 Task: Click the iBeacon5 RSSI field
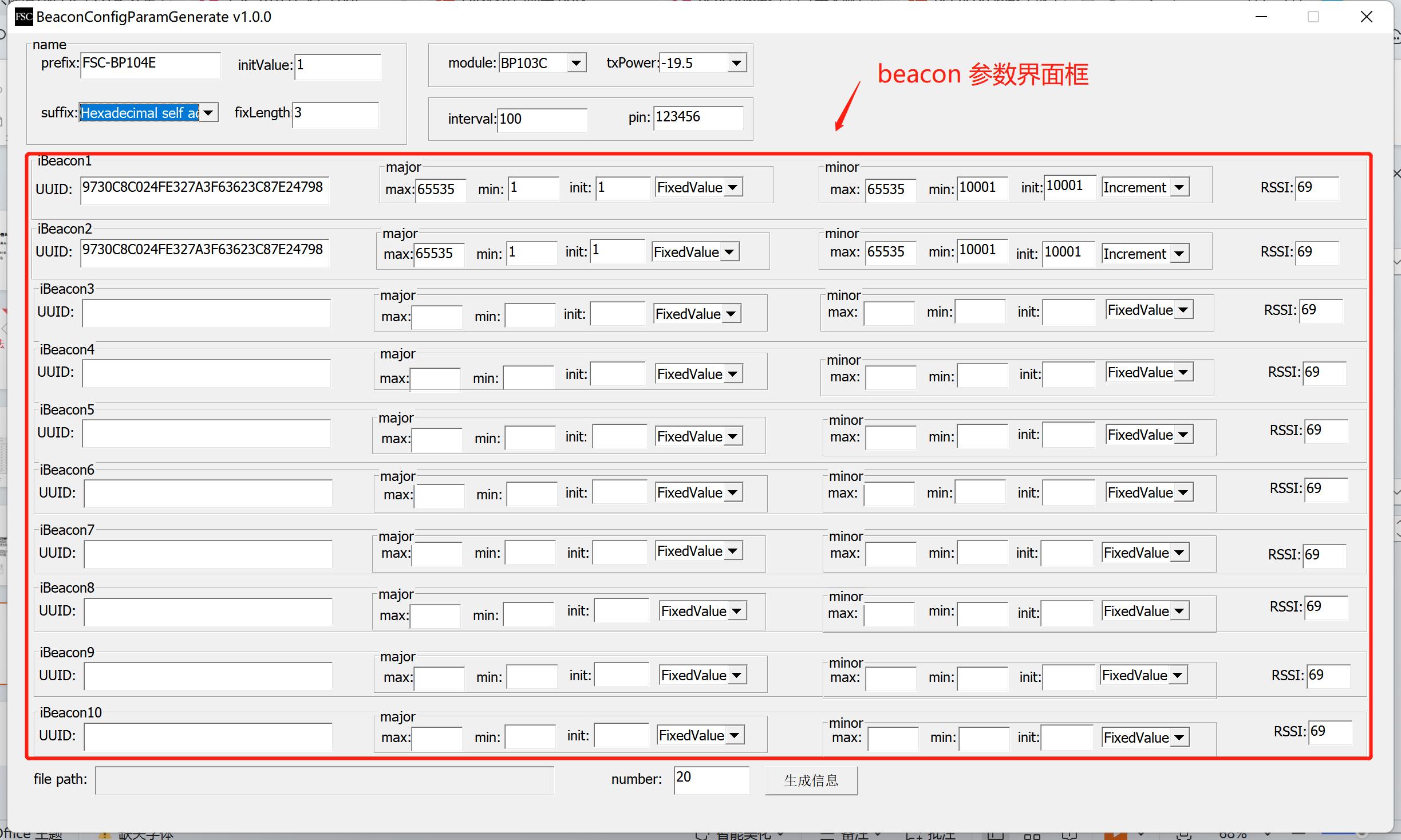pos(1325,431)
